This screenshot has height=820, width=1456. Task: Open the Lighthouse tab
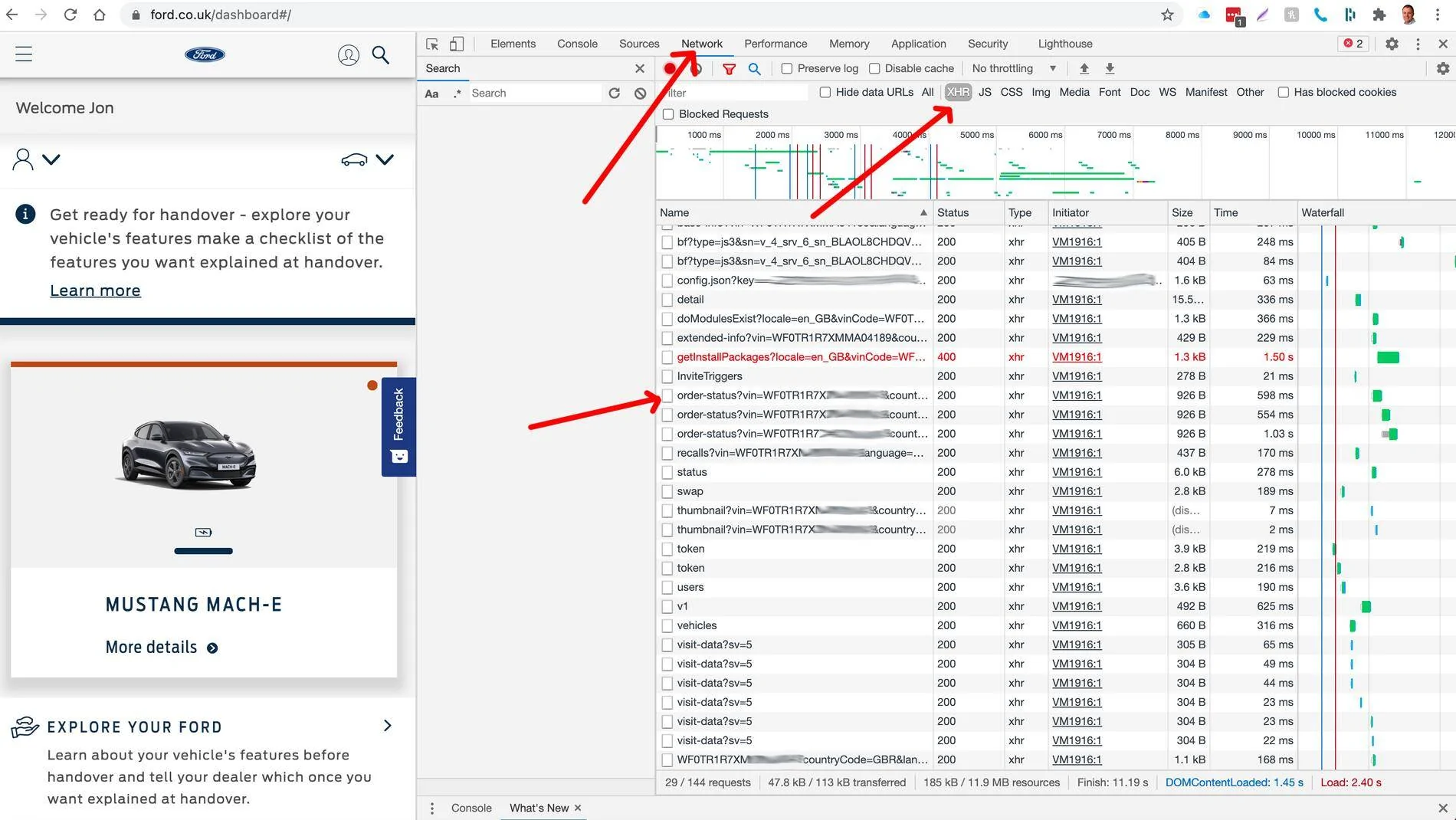pyautogui.click(x=1065, y=44)
